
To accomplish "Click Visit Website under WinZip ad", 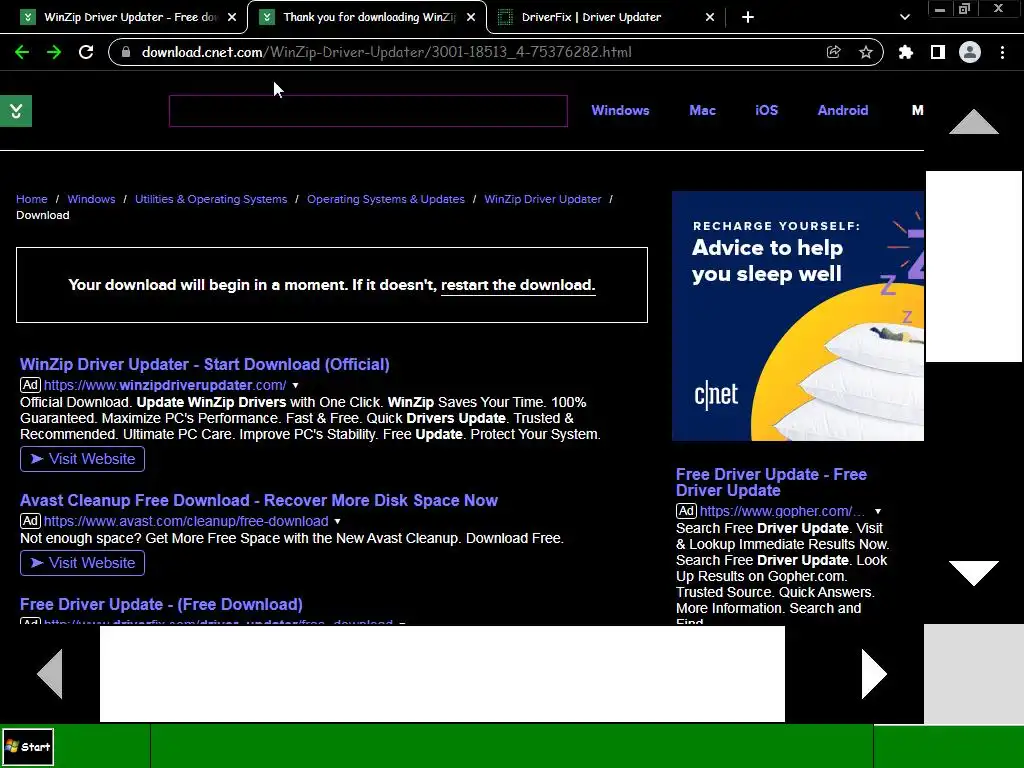I will click(x=82, y=459).
